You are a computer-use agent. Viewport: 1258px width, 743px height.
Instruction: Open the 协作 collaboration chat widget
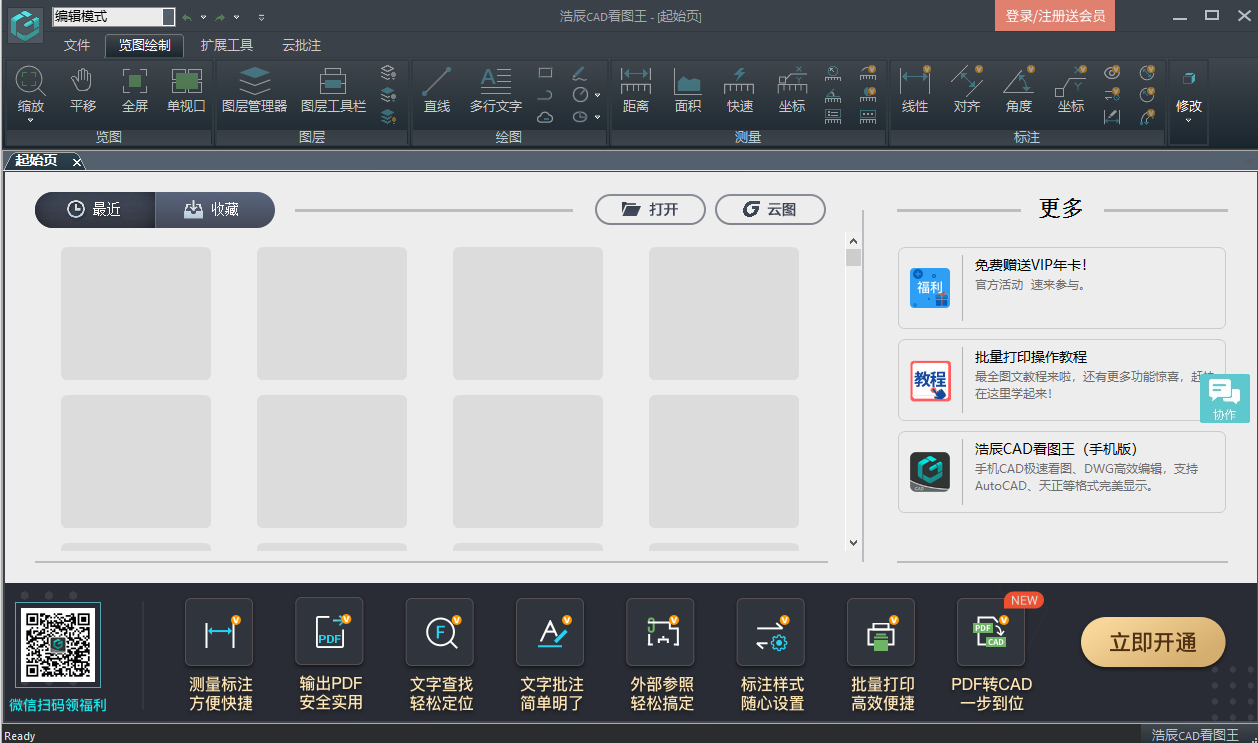1225,398
